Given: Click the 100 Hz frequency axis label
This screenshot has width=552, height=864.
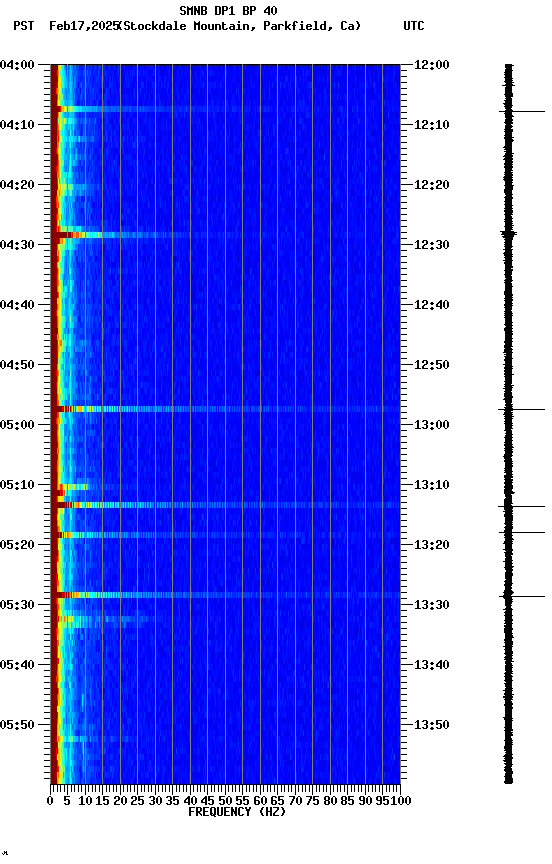Looking at the screenshot, I should point(401,802).
